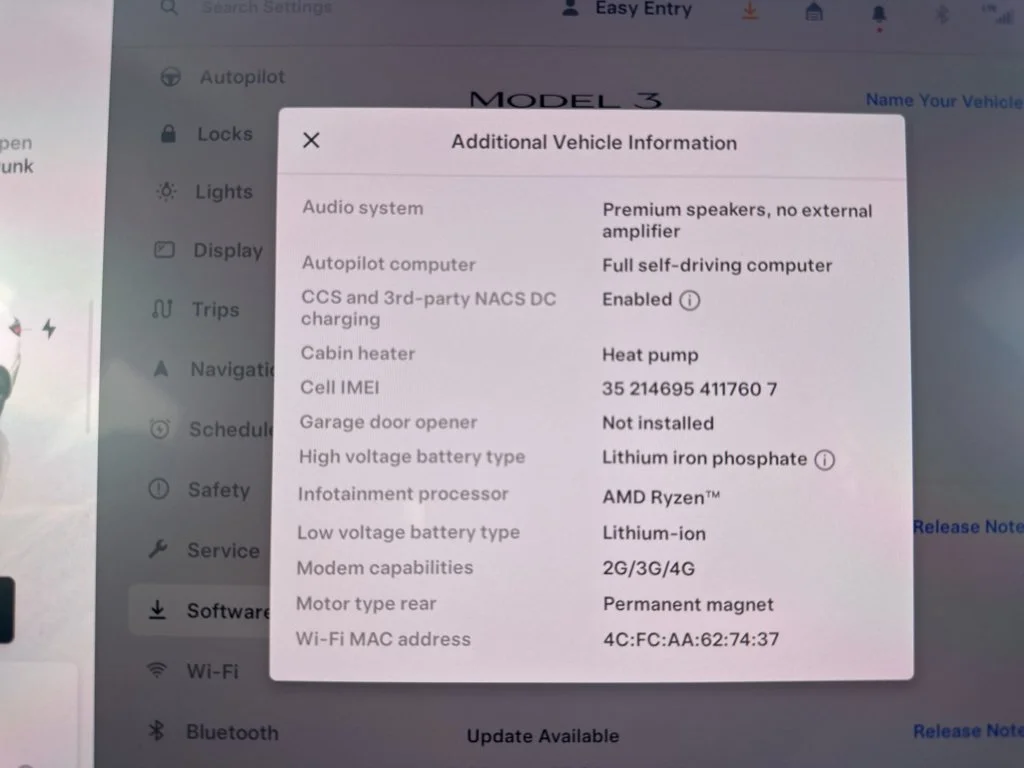The image size is (1024, 768).
Task: Click the Premium speakers audio system value
Action: point(737,221)
